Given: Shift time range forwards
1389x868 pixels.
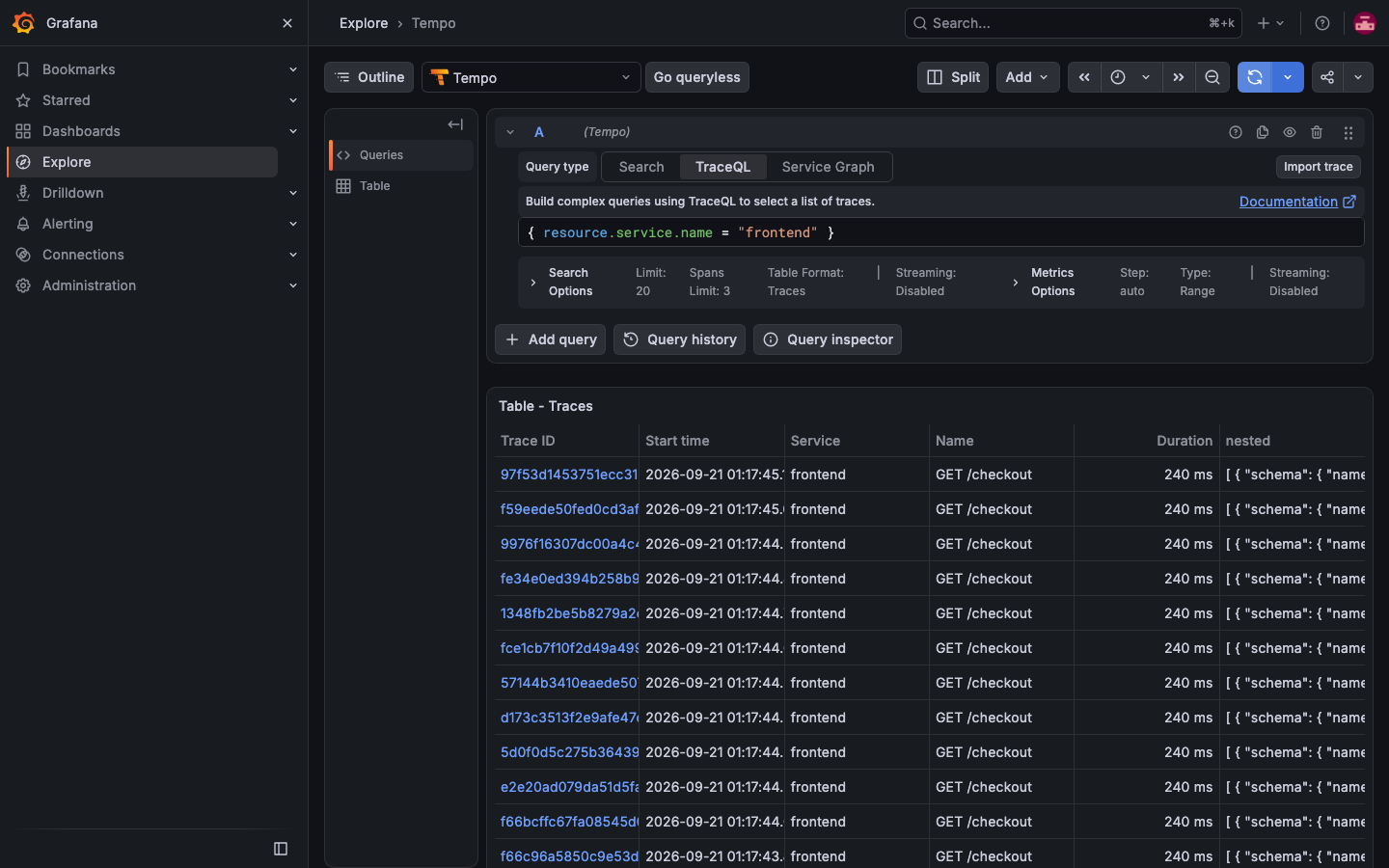Looking at the screenshot, I should pyautogui.click(x=1179, y=77).
